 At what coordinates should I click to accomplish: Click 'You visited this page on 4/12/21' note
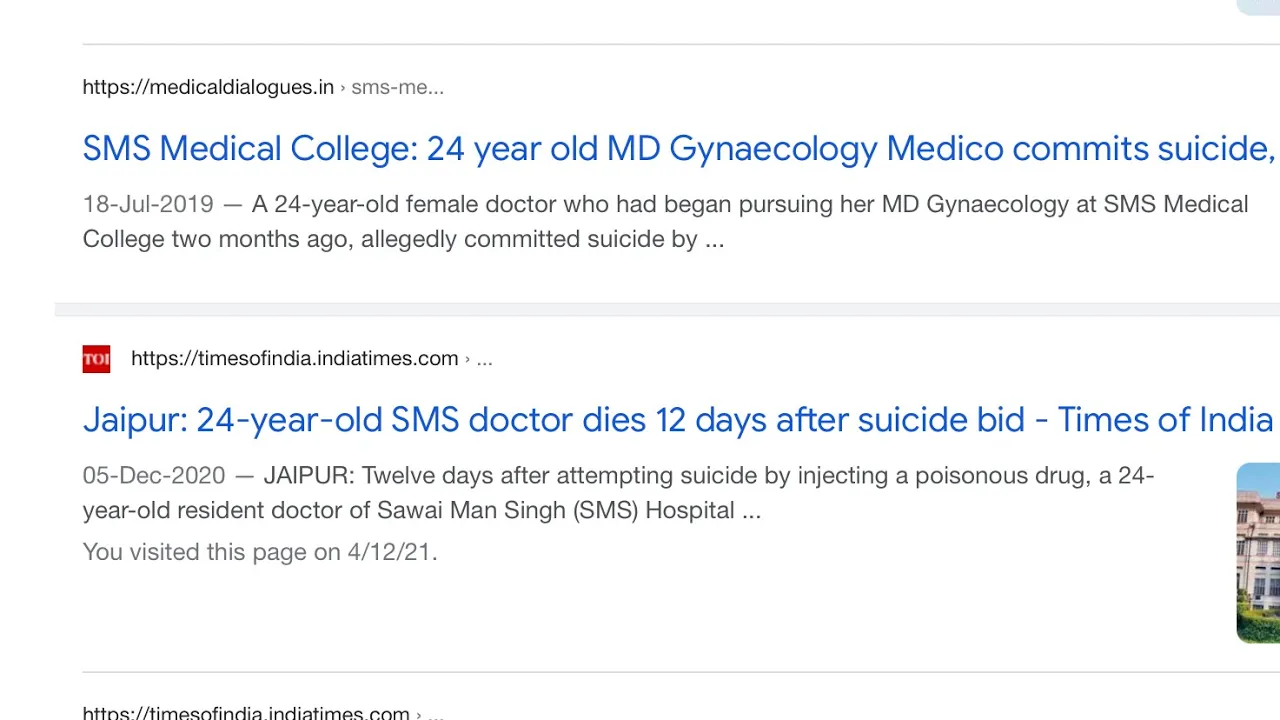tap(260, 552)
